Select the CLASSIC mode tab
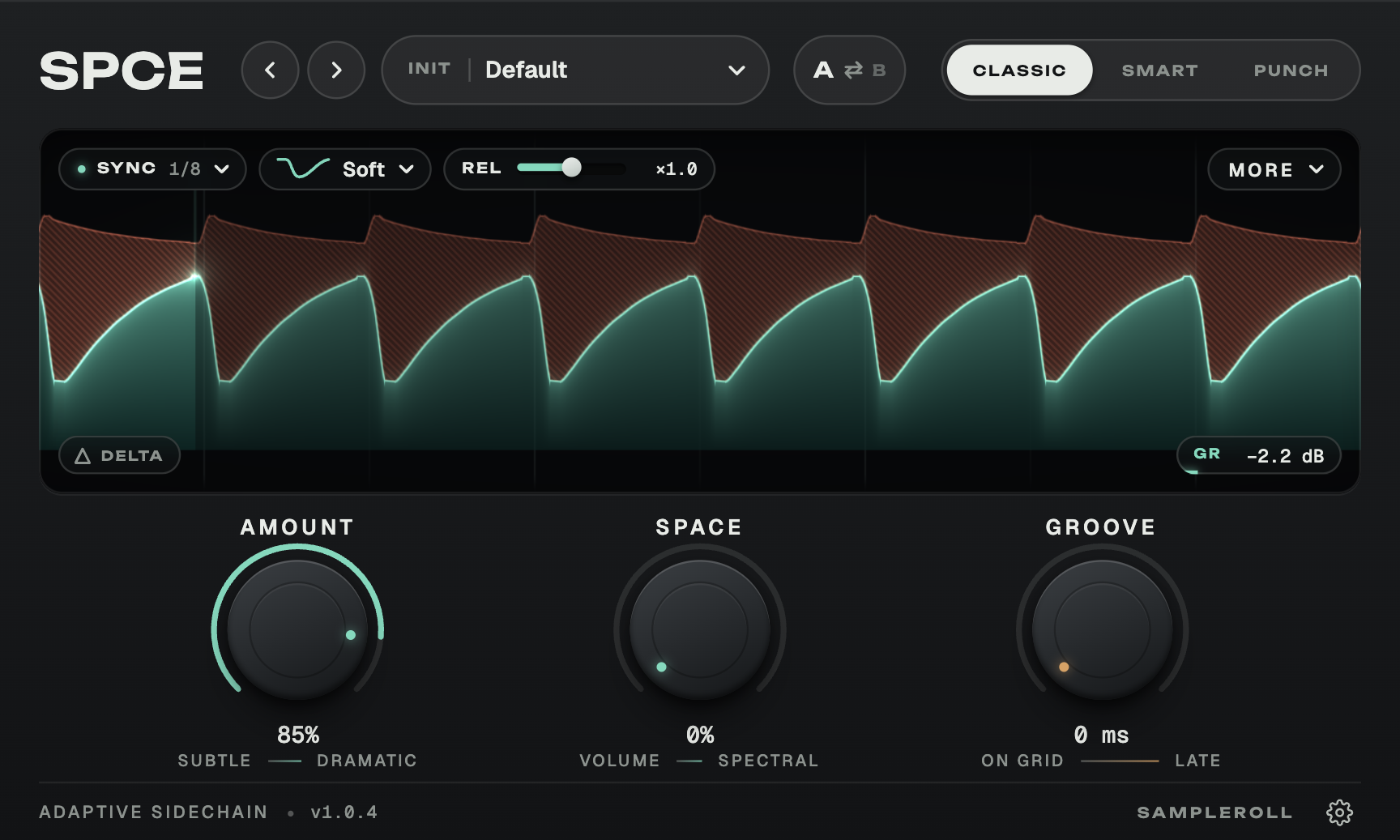The width and height of the screenshot is (1400, 840). coord(1019,70)
